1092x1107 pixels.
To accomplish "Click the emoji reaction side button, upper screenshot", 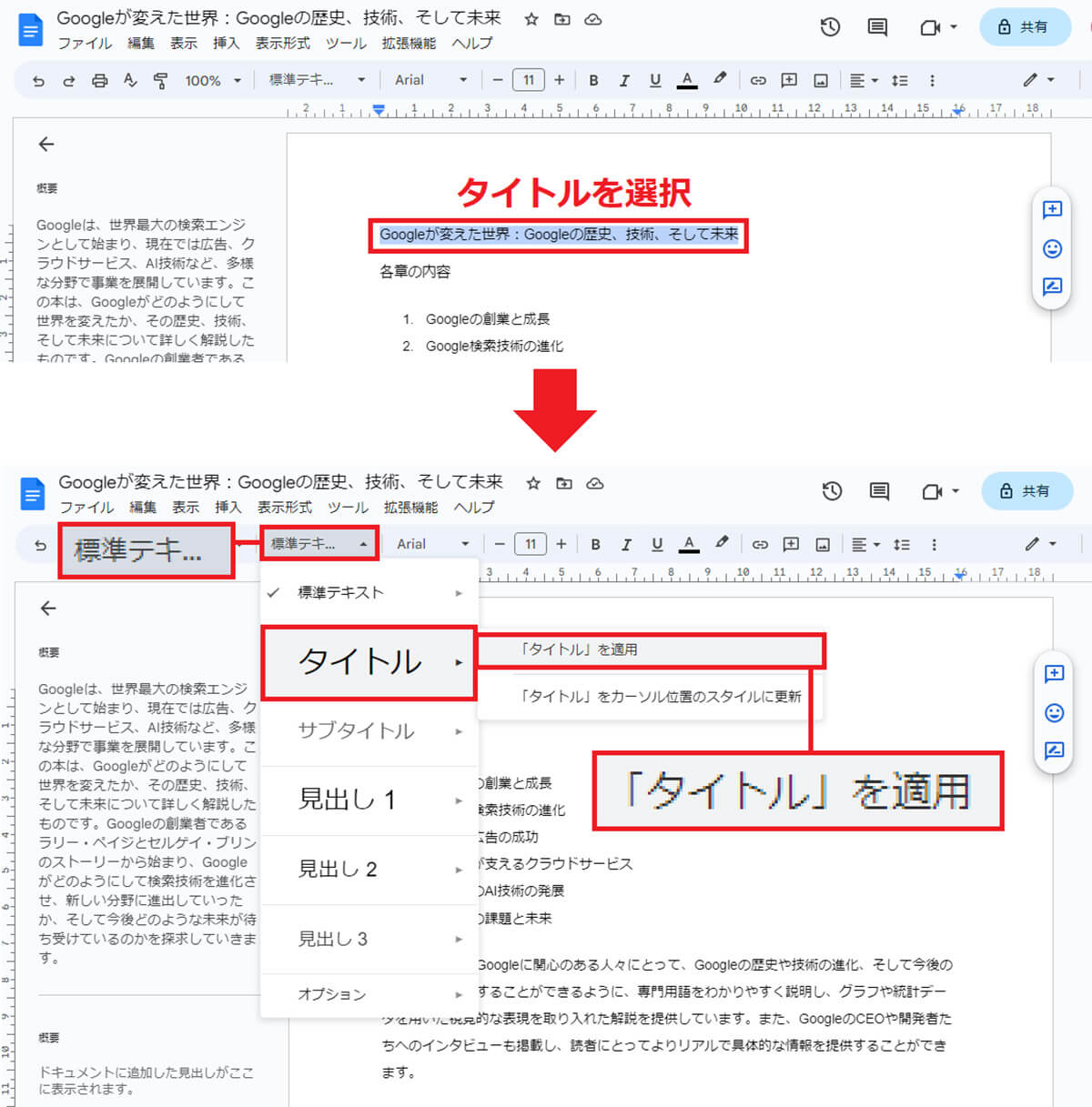I will [1052, 248].
